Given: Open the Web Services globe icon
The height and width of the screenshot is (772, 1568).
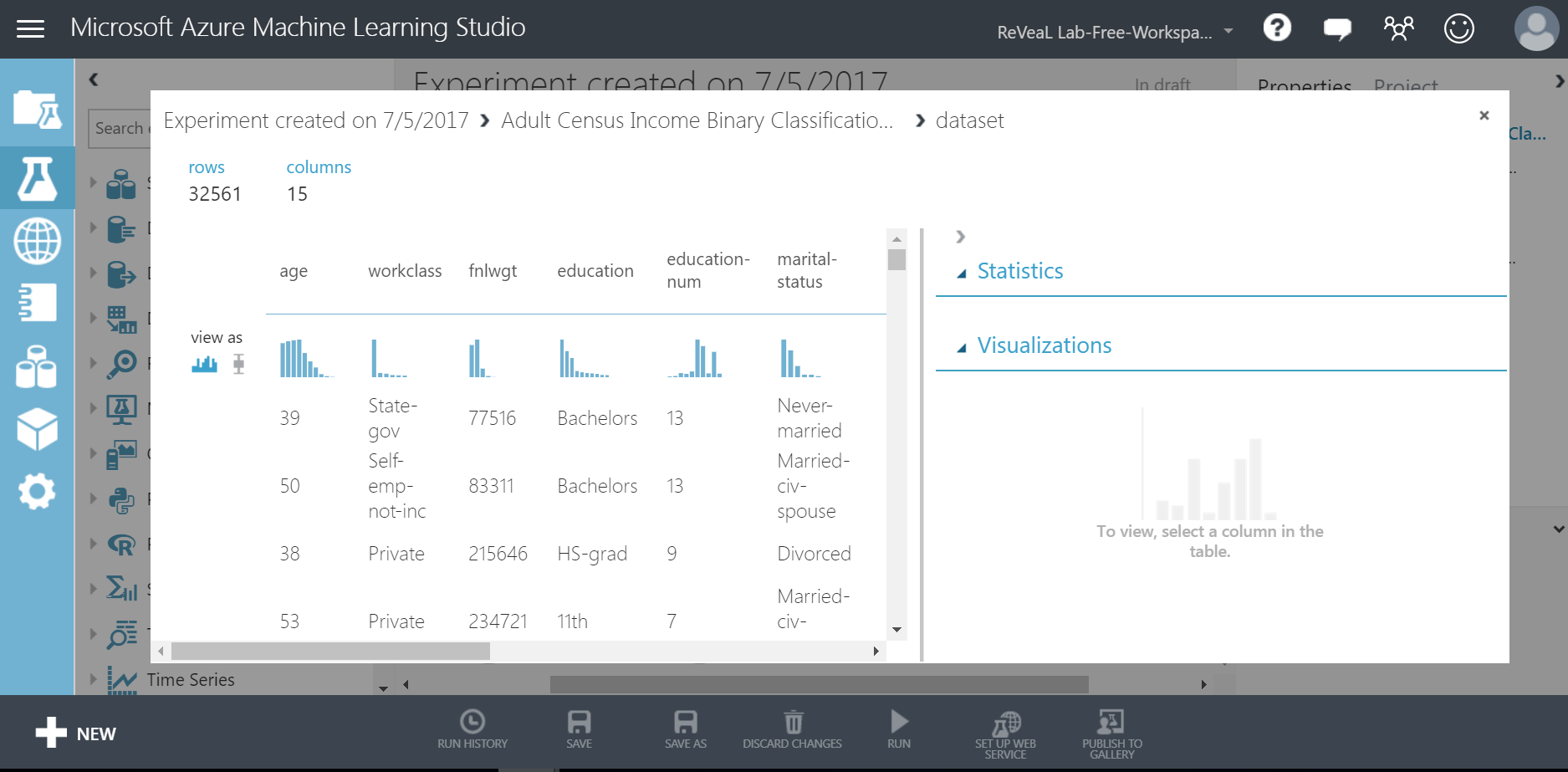Looking at the screenshot, I should coord(37,241).
